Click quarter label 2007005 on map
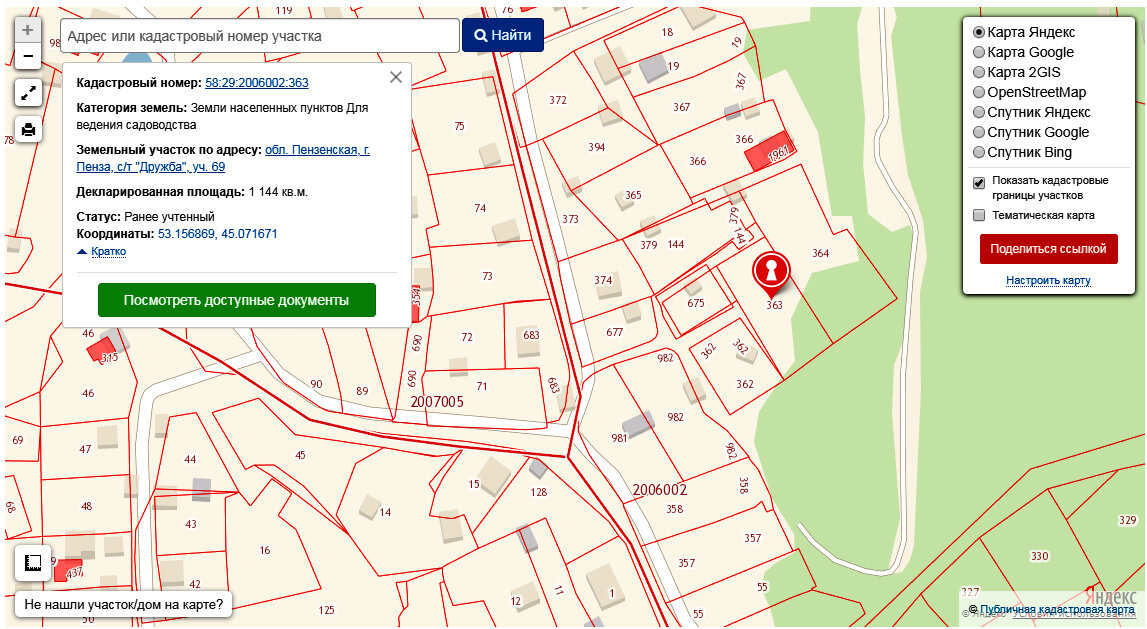The image size is (1147, 629). [437, 402]
